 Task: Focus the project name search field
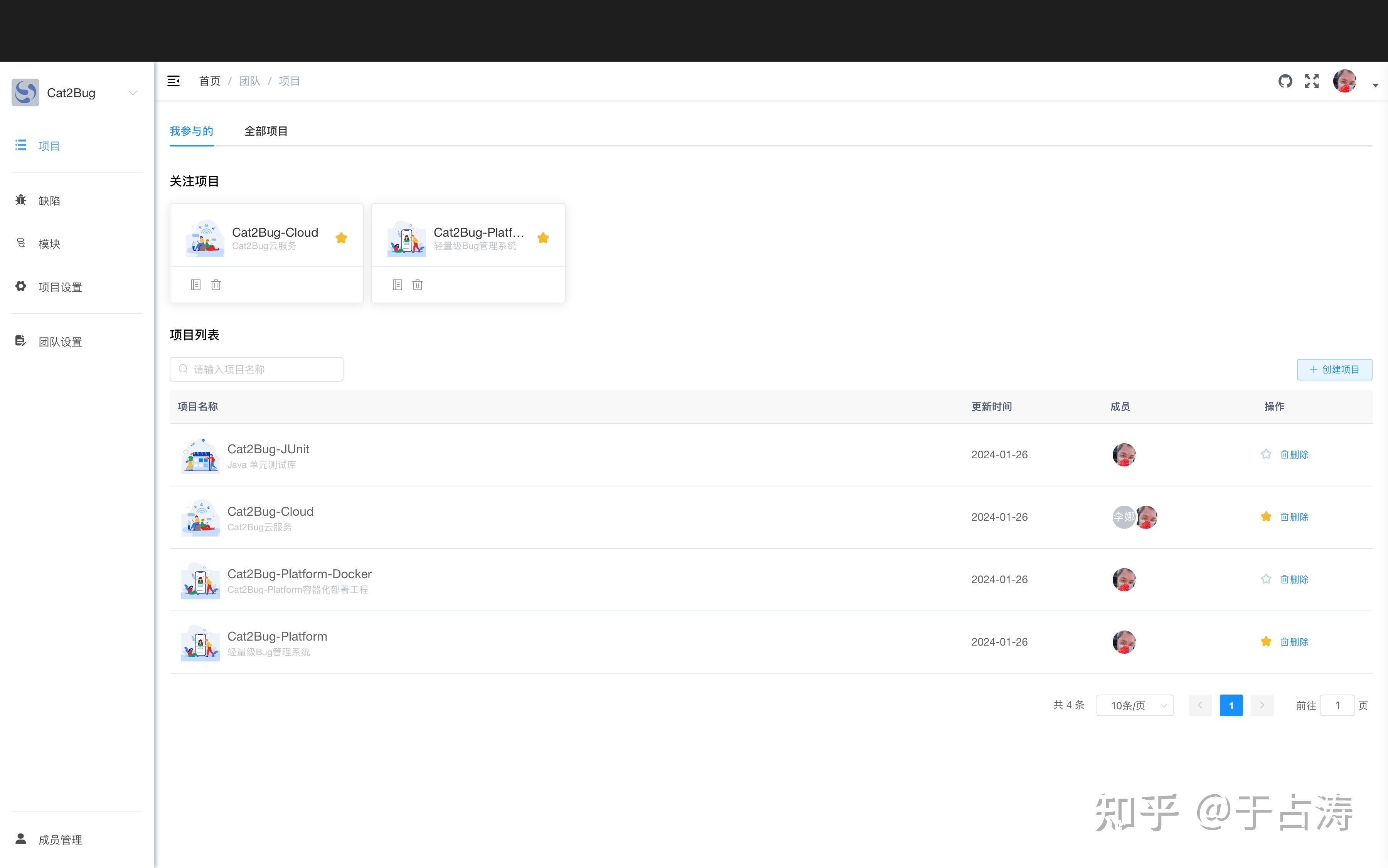(257, 369)
